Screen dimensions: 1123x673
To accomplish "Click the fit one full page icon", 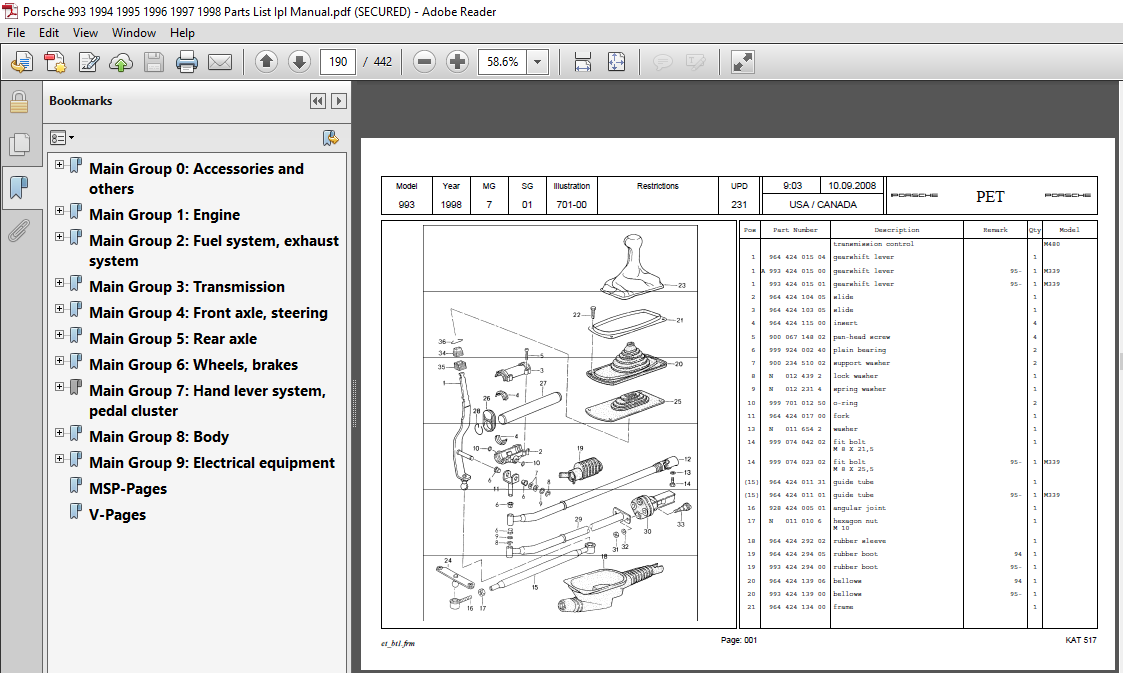I will pos(616,62).
